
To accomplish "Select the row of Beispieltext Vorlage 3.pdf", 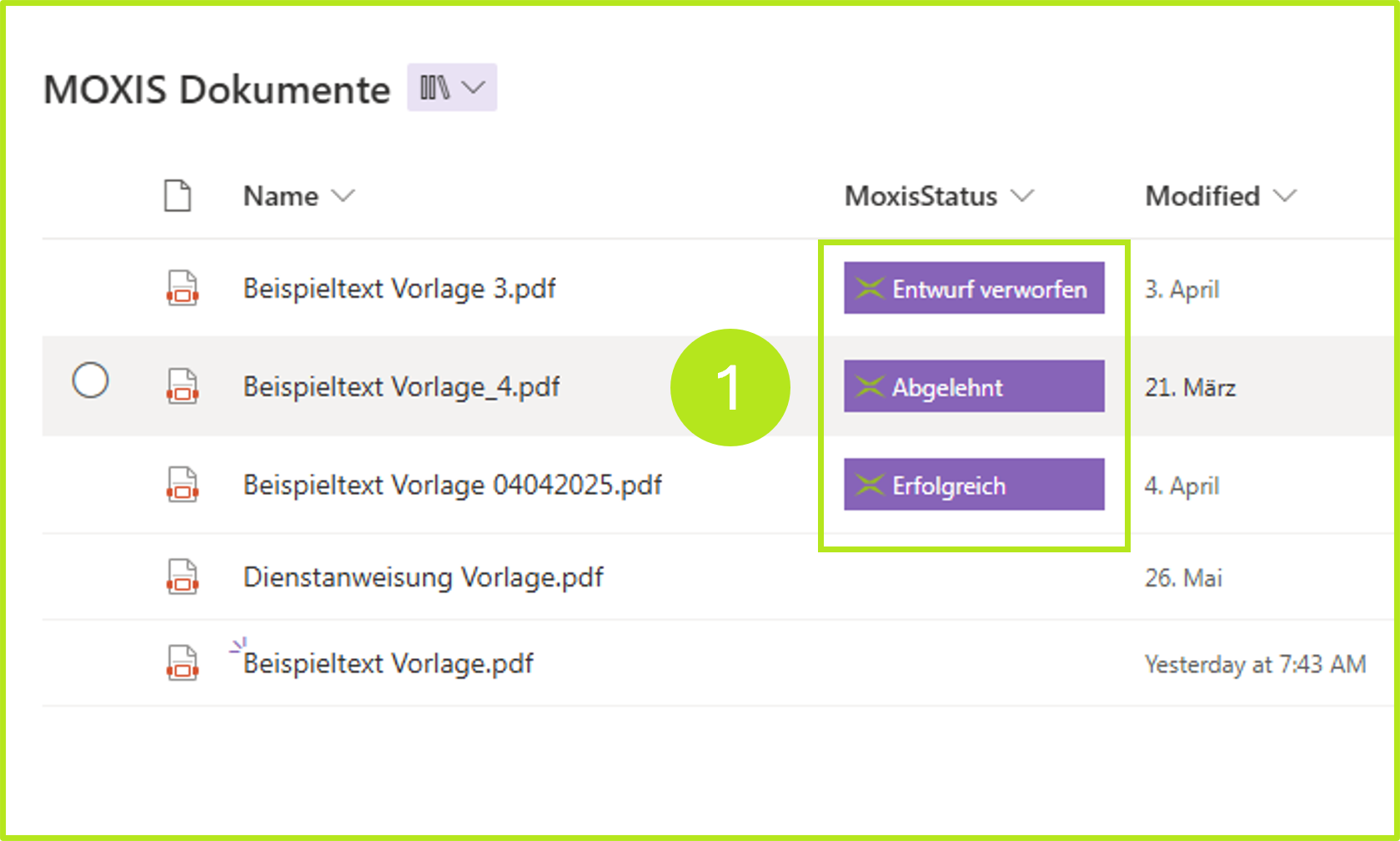I will (x=400, y=288).
